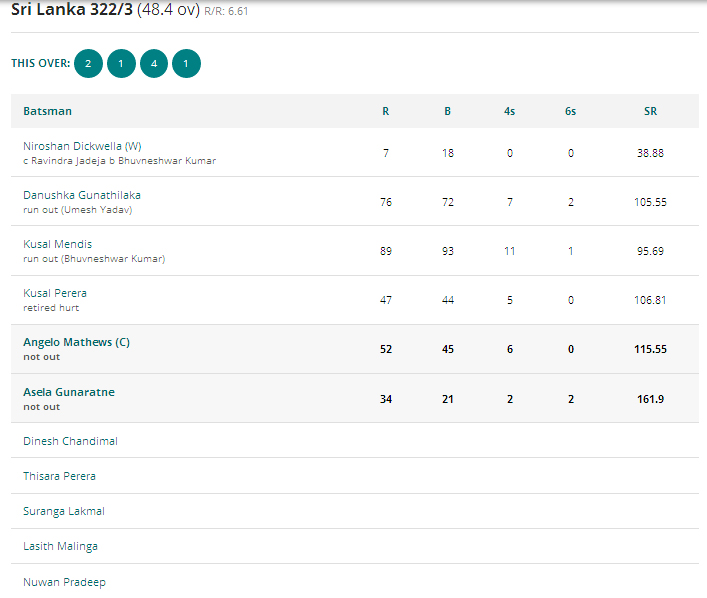This screenshot has height=598, width=707.
Task: Click Gunaratne's strike rate 161.9
Action: [x=650, y=399]
